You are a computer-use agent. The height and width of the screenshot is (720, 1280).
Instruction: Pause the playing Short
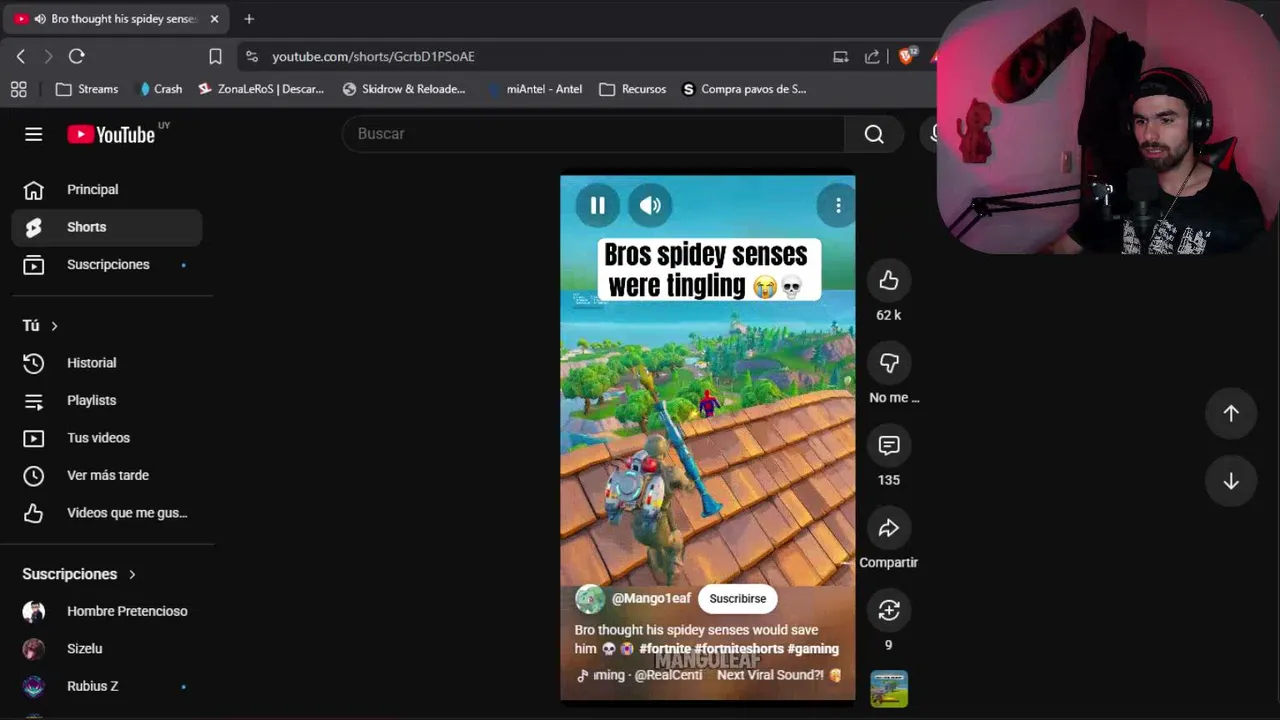pyautogui.click(x=597, y=205)
